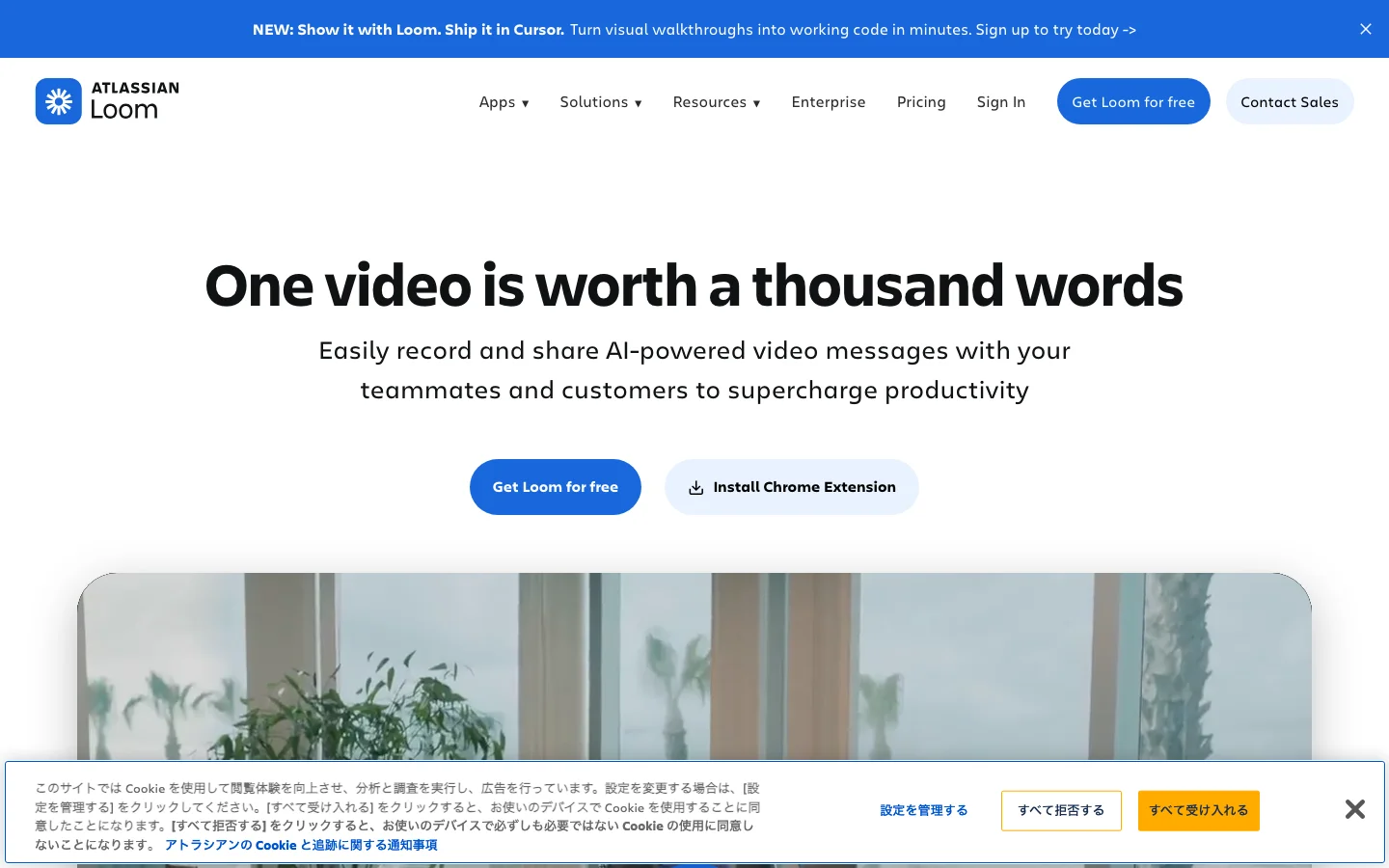Click the hero office video preview
The image size is (1389, 868).
click(x=694, y=665)
